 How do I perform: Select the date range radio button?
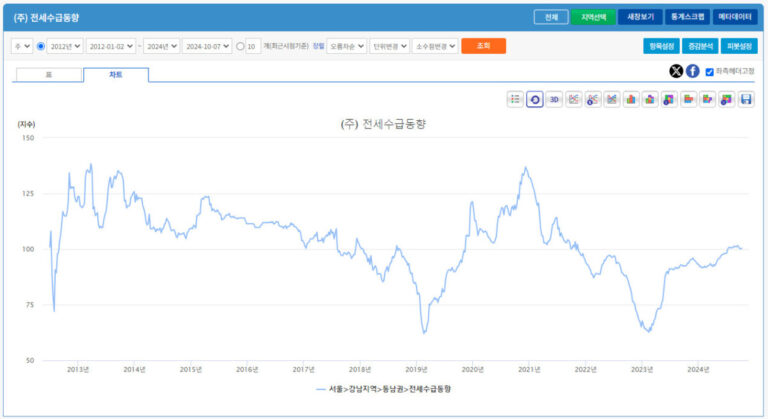pos(41,46)
